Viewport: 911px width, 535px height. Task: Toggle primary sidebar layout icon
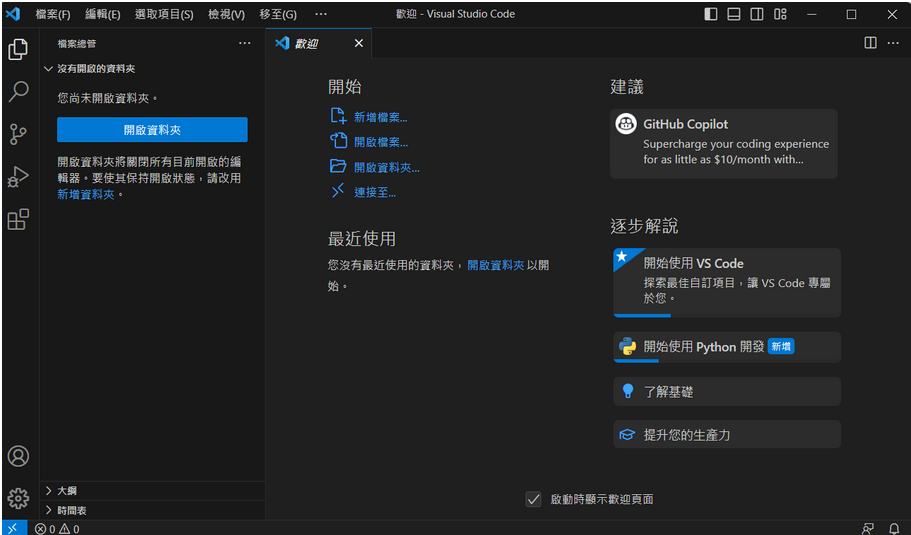click(x=711, y=14)
